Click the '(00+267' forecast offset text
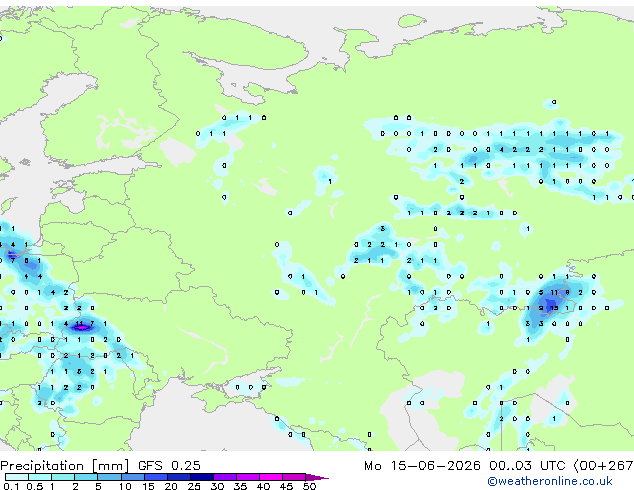Screen dimensions: 634x490 coord(603,466)
